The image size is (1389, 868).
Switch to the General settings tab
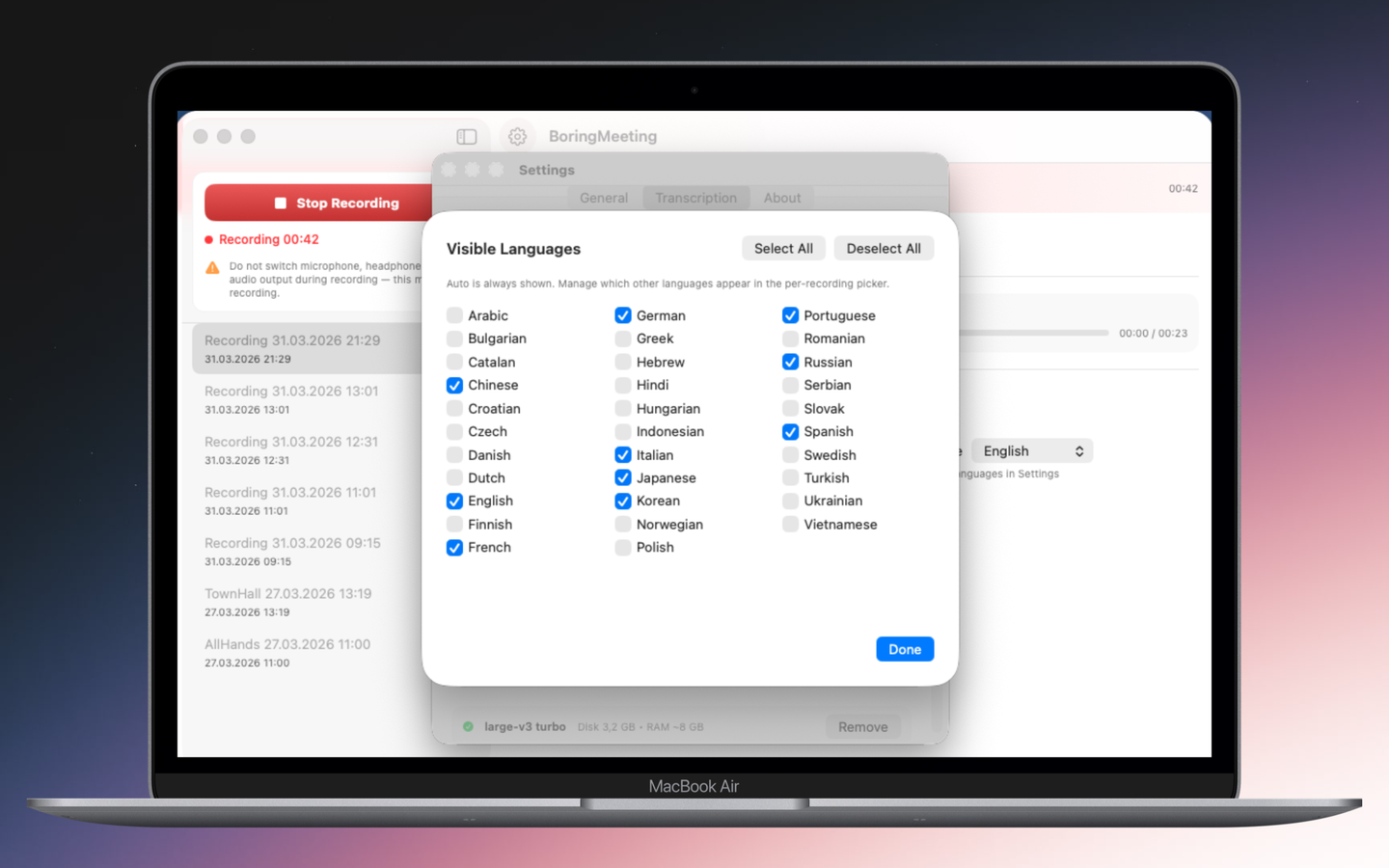tap(604, 198)
